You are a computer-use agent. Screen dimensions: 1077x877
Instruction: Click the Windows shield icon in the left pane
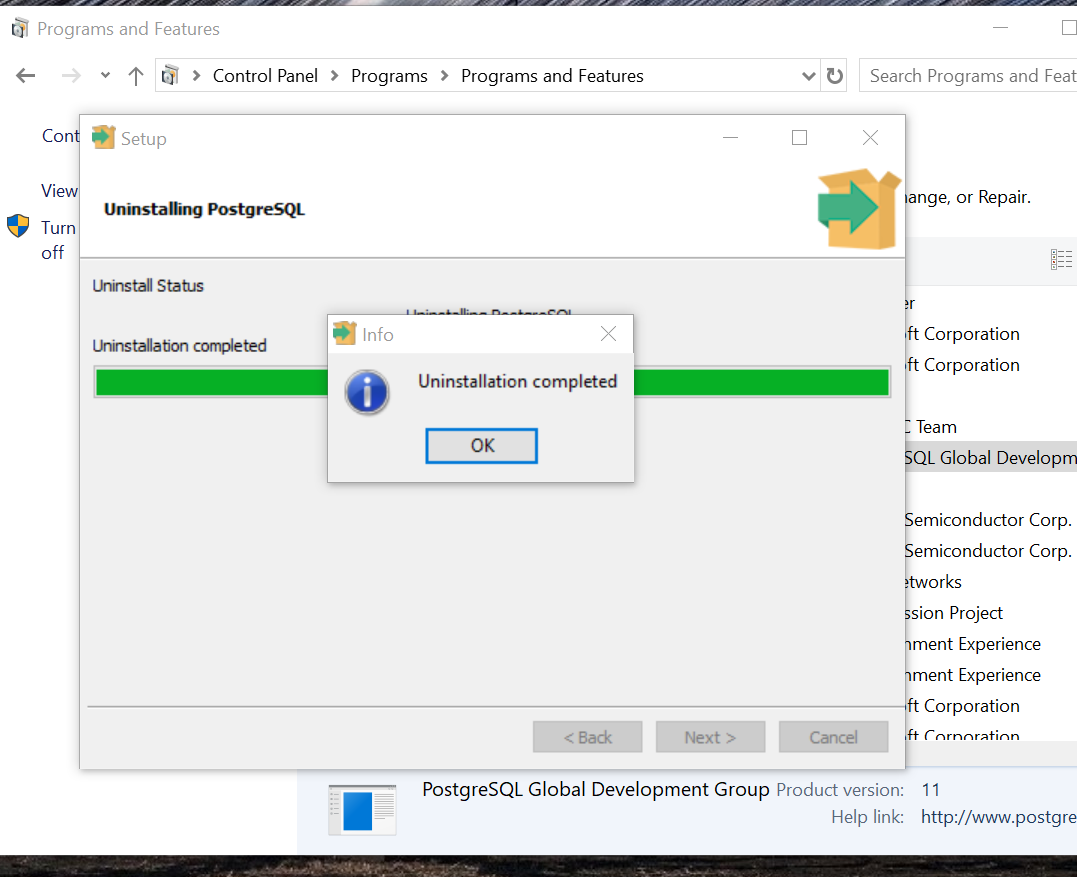click(18, 226)
